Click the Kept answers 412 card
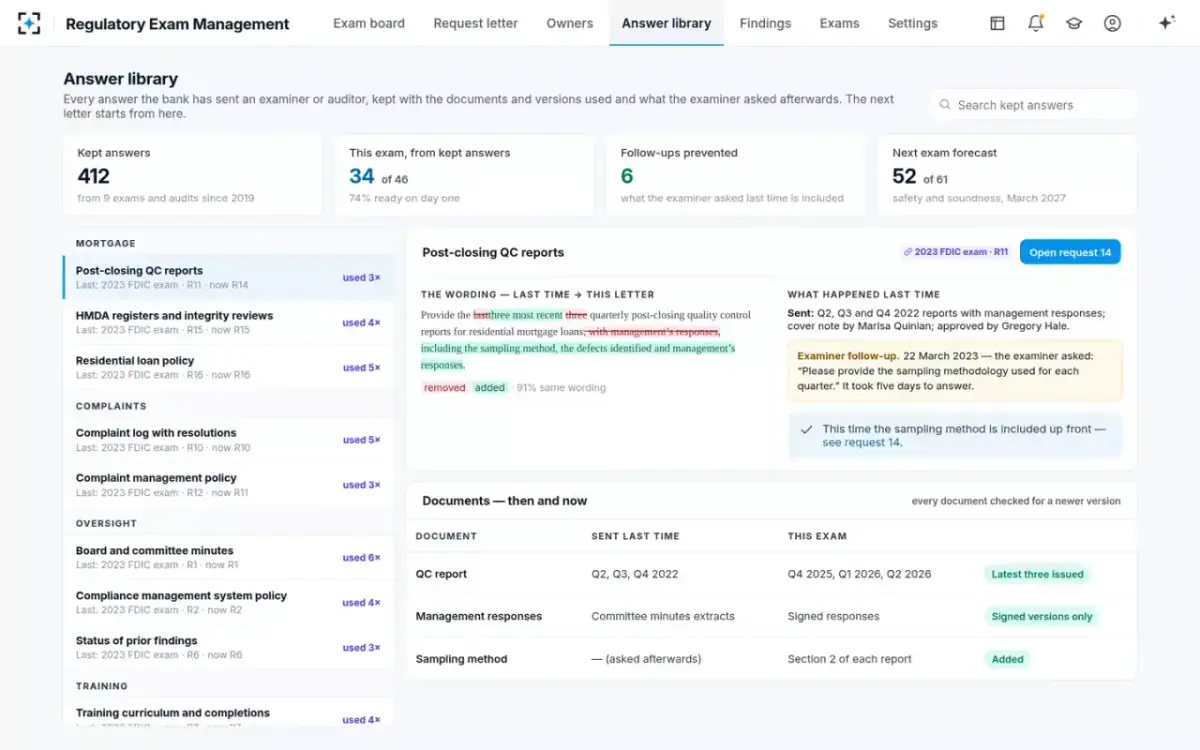 (193, 175)
